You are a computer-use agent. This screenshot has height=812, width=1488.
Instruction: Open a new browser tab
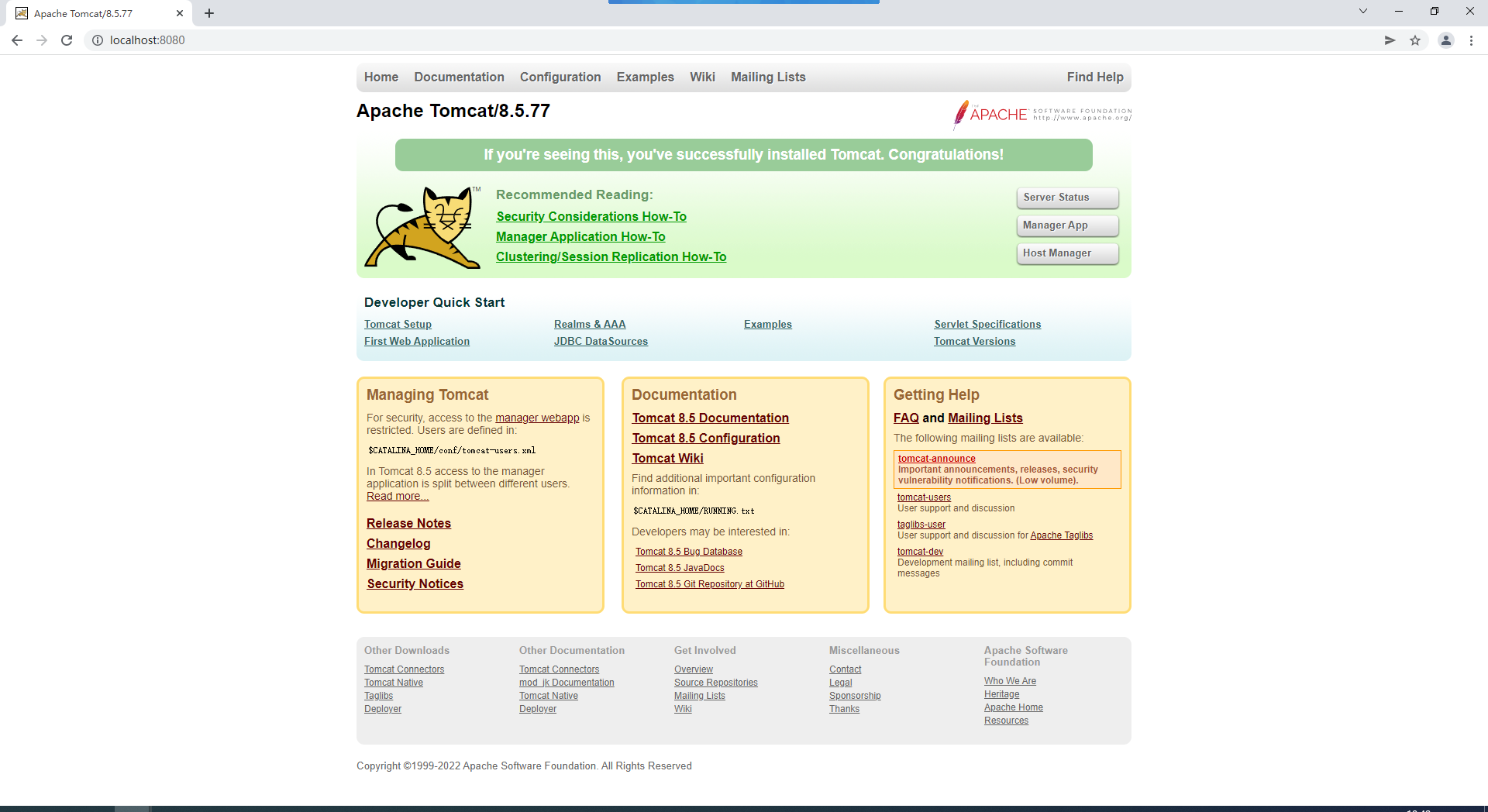click(x=209, y=13)
